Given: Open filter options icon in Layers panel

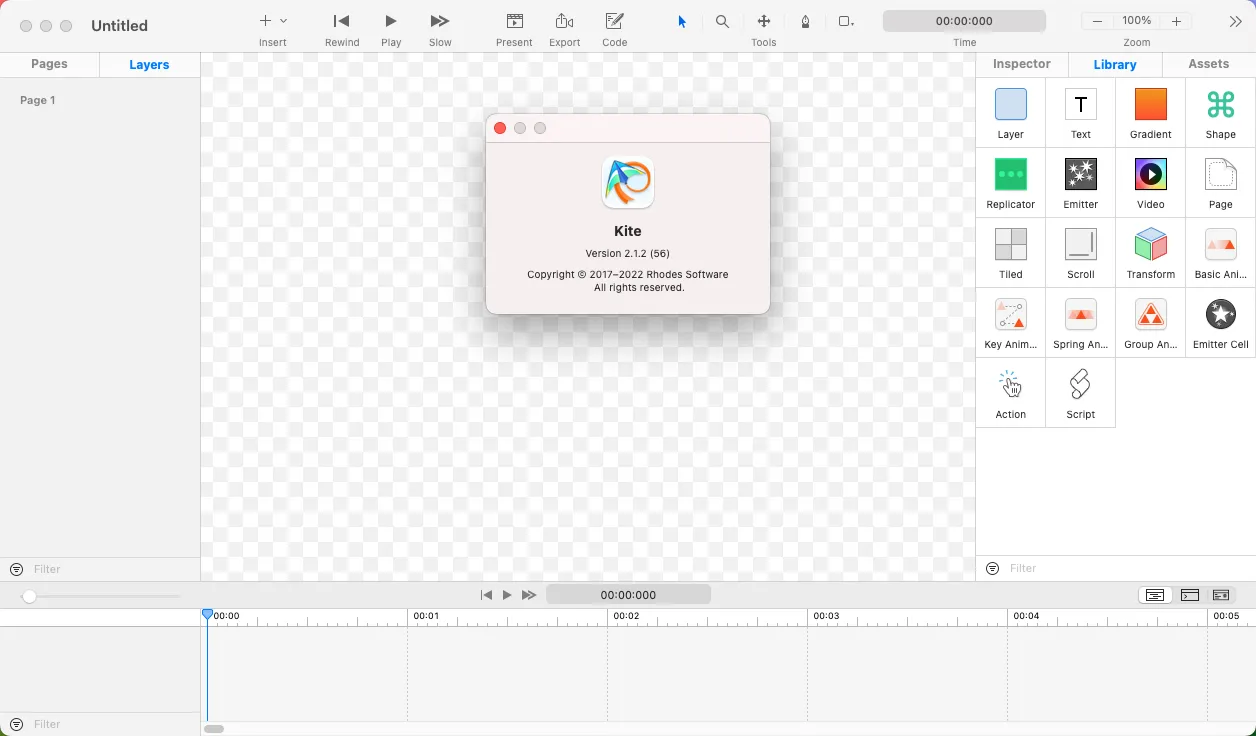Looking at the screenshot, I should [x=16, y=569].
